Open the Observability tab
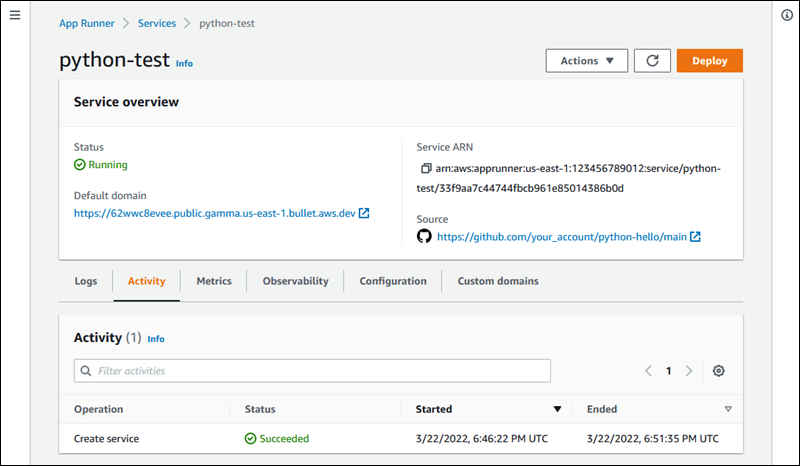The height and width of the screenshot is (466, 800). pos(295,281)
